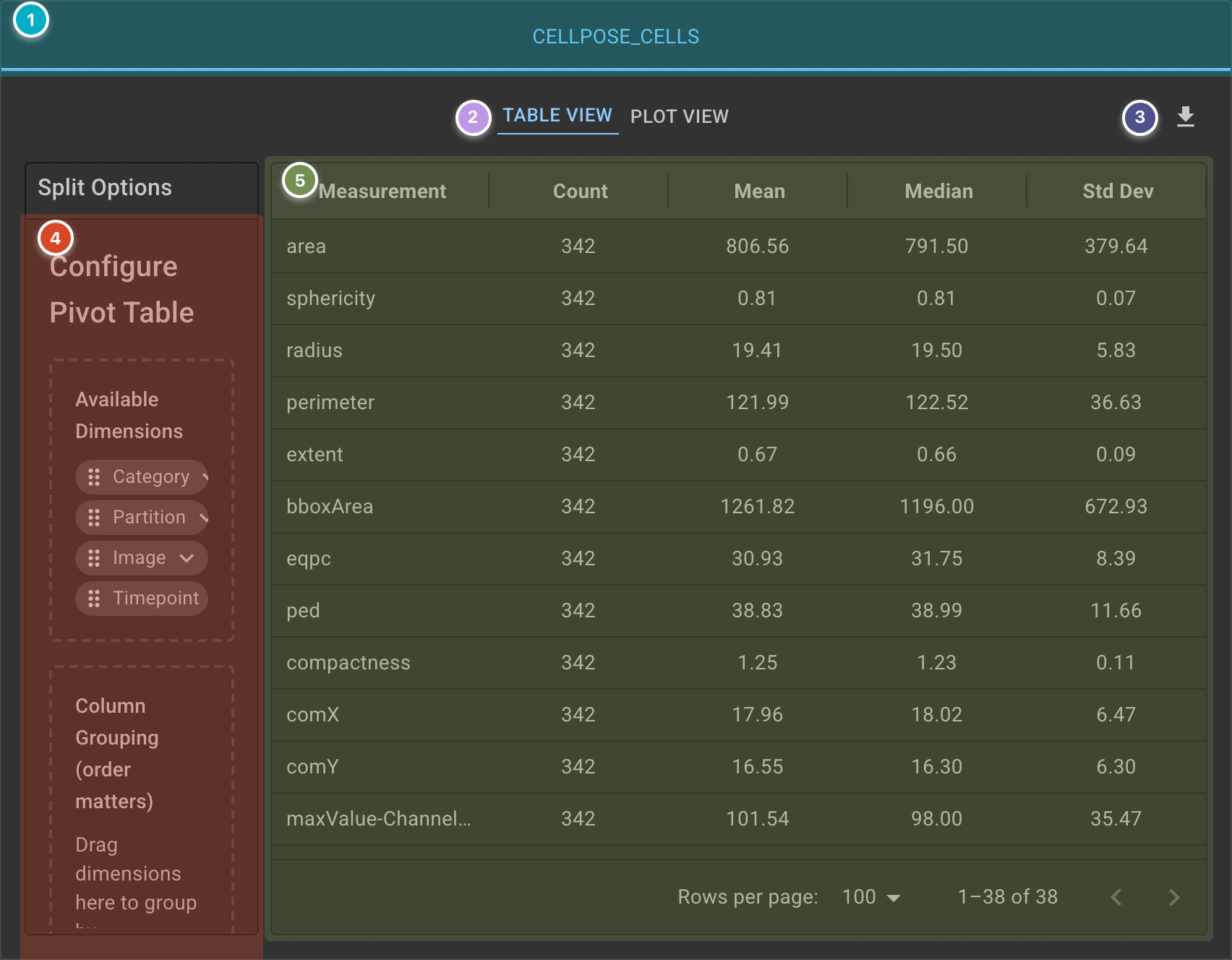Click the '1–38 of 38' pagination text
The height and width of the screenshot is (960, 1232).
coord(1008,897)
